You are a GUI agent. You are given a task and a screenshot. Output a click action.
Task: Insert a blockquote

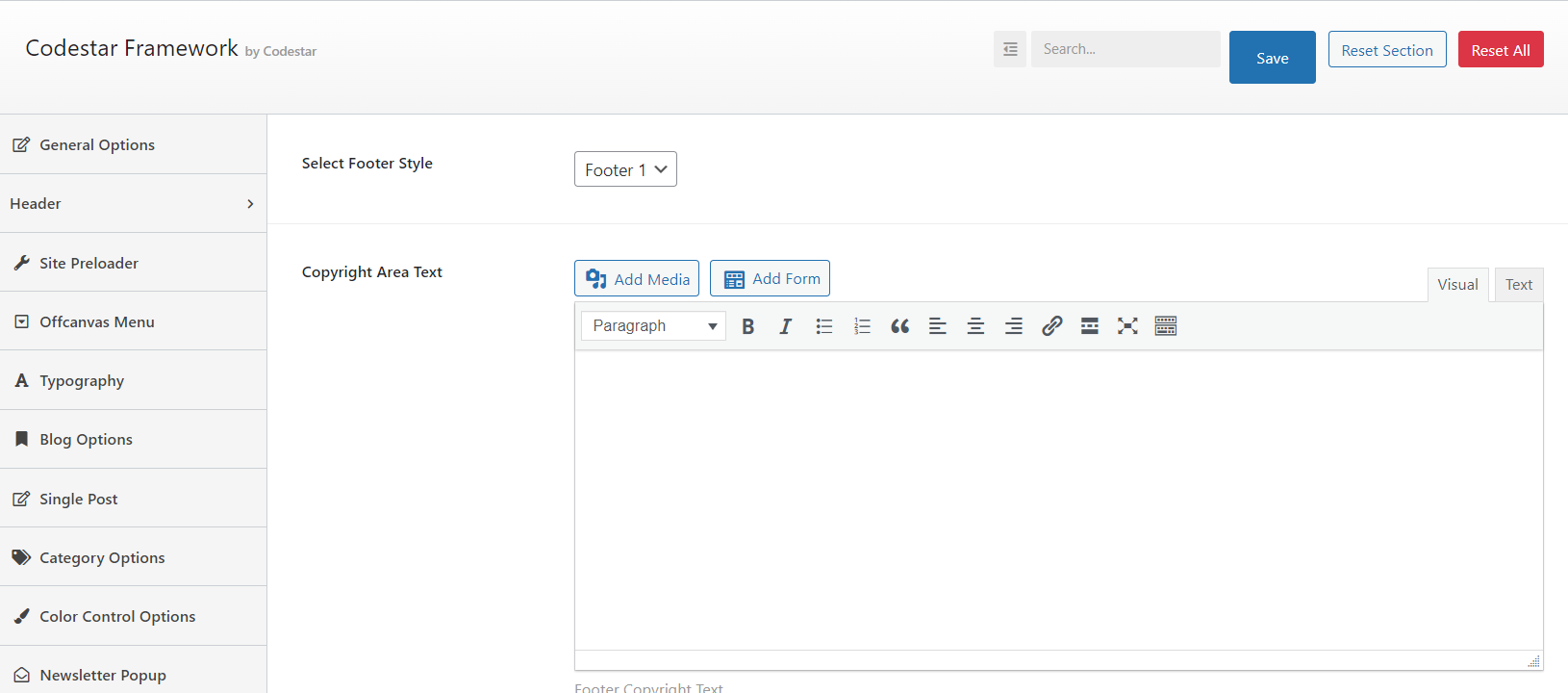[x=899, y=326]
